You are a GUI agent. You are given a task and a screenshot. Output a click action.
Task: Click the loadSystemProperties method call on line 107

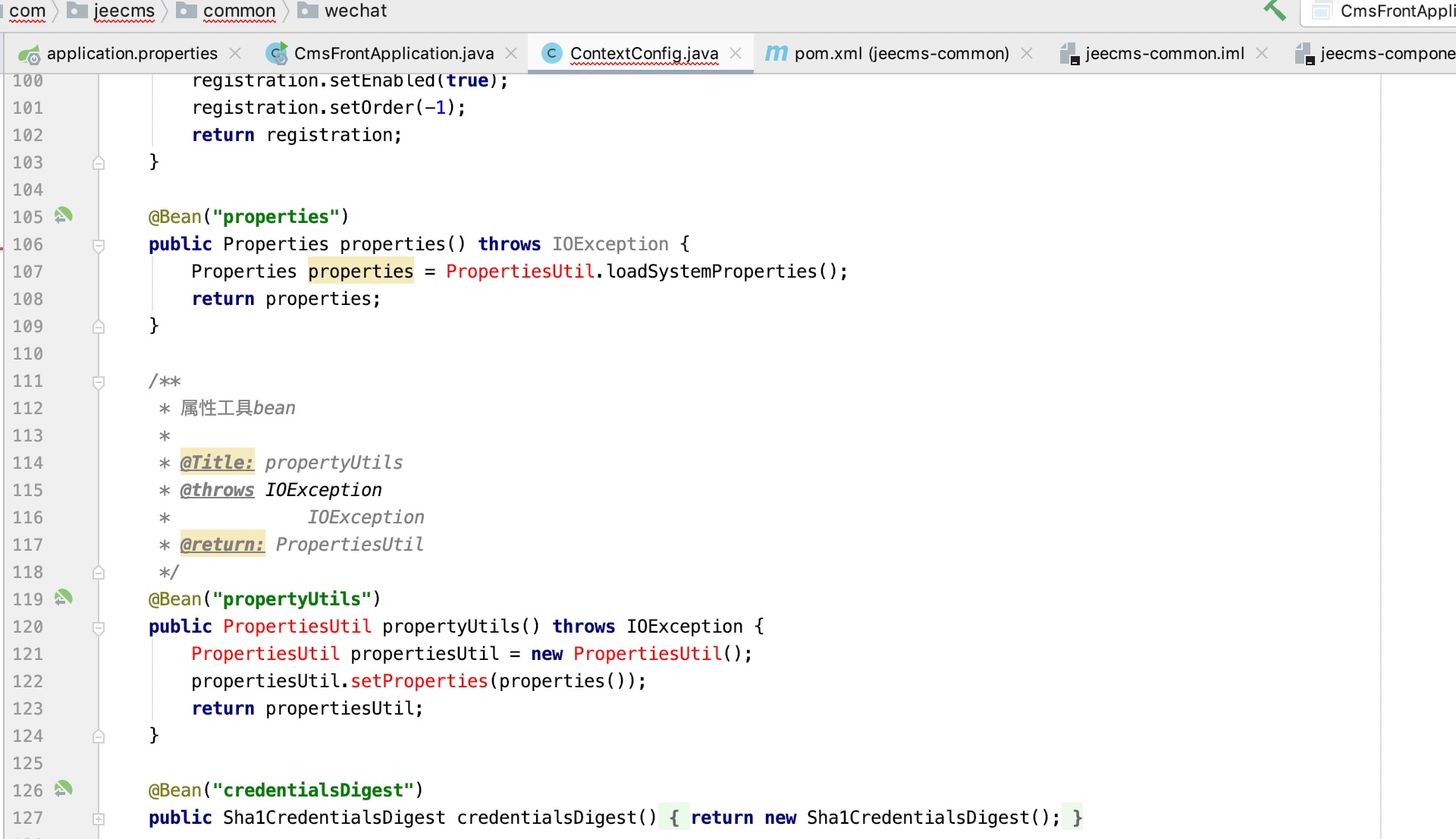(711, 272)
